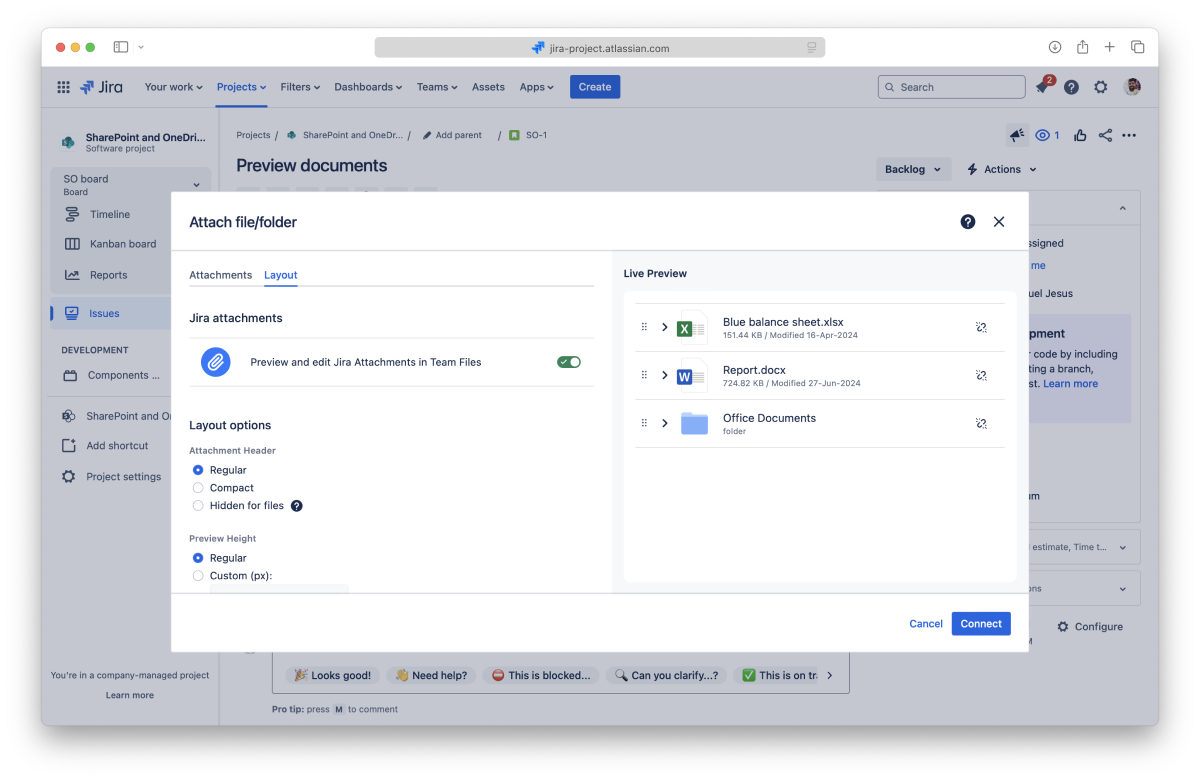Expand the Blue balance sheet.xlsx row
The width and height of the screenshot is (1200, 781).
tap(665, 327)
